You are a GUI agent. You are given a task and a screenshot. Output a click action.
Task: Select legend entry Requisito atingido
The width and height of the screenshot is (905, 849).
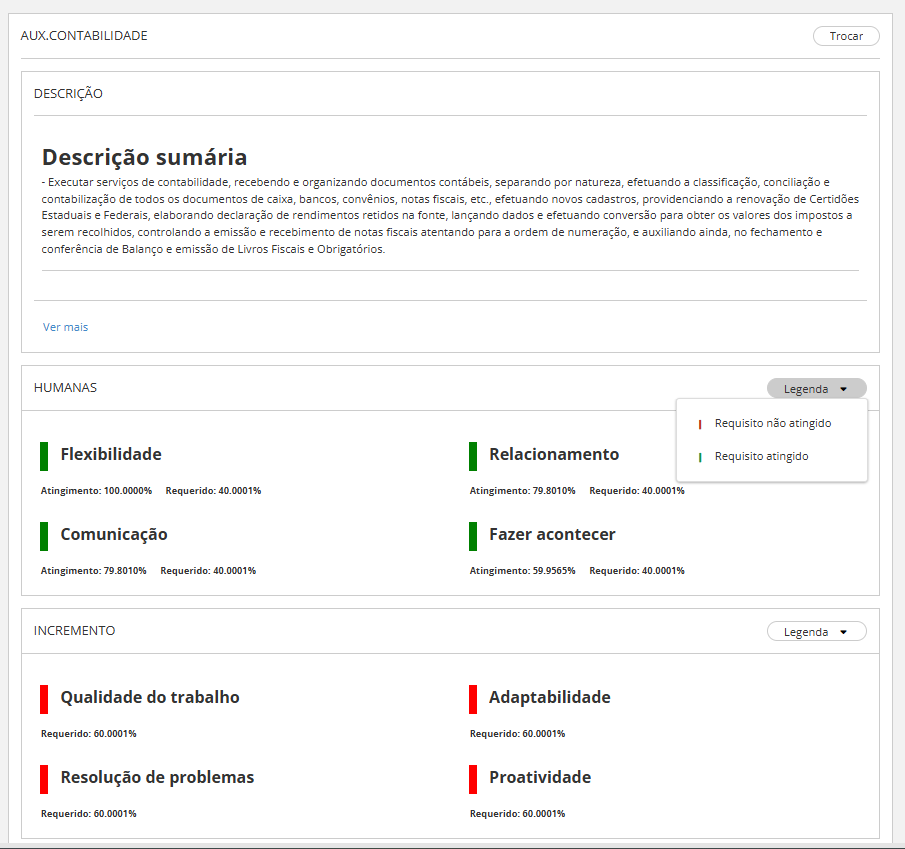(x=761, y=457)
